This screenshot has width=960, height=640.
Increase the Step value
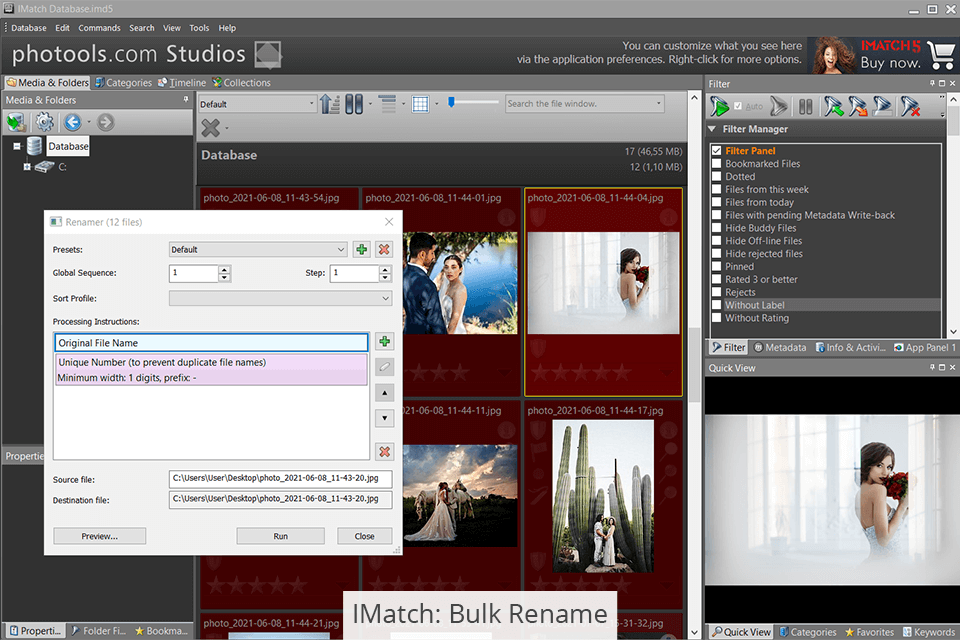pyautogui.click(x=384, y=269)
